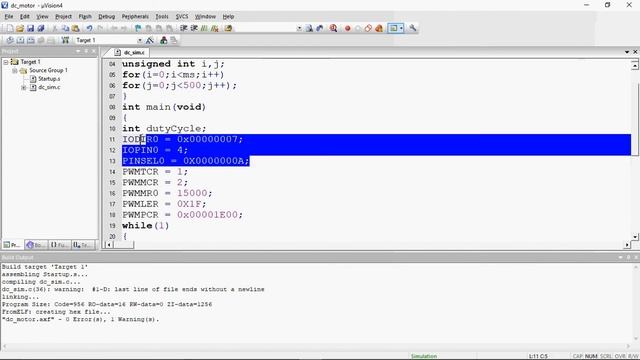
Task: Open the Flash menu
Action: (x=85, y=16)
